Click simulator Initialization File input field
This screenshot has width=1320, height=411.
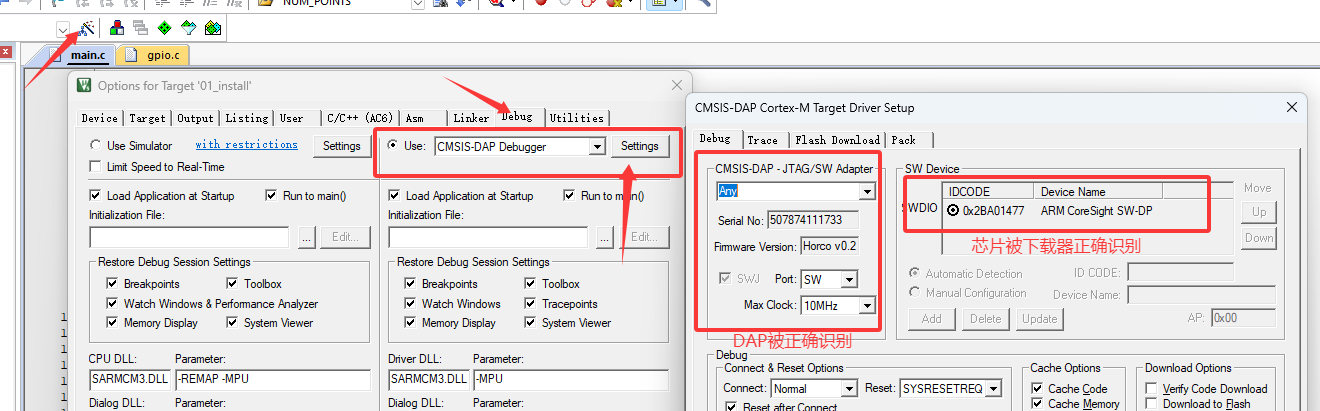[191, 237]
